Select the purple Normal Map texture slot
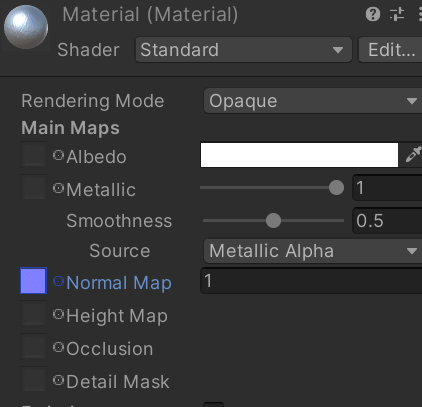The height and width of the screenshot is (407, 422). coord(33,281)
